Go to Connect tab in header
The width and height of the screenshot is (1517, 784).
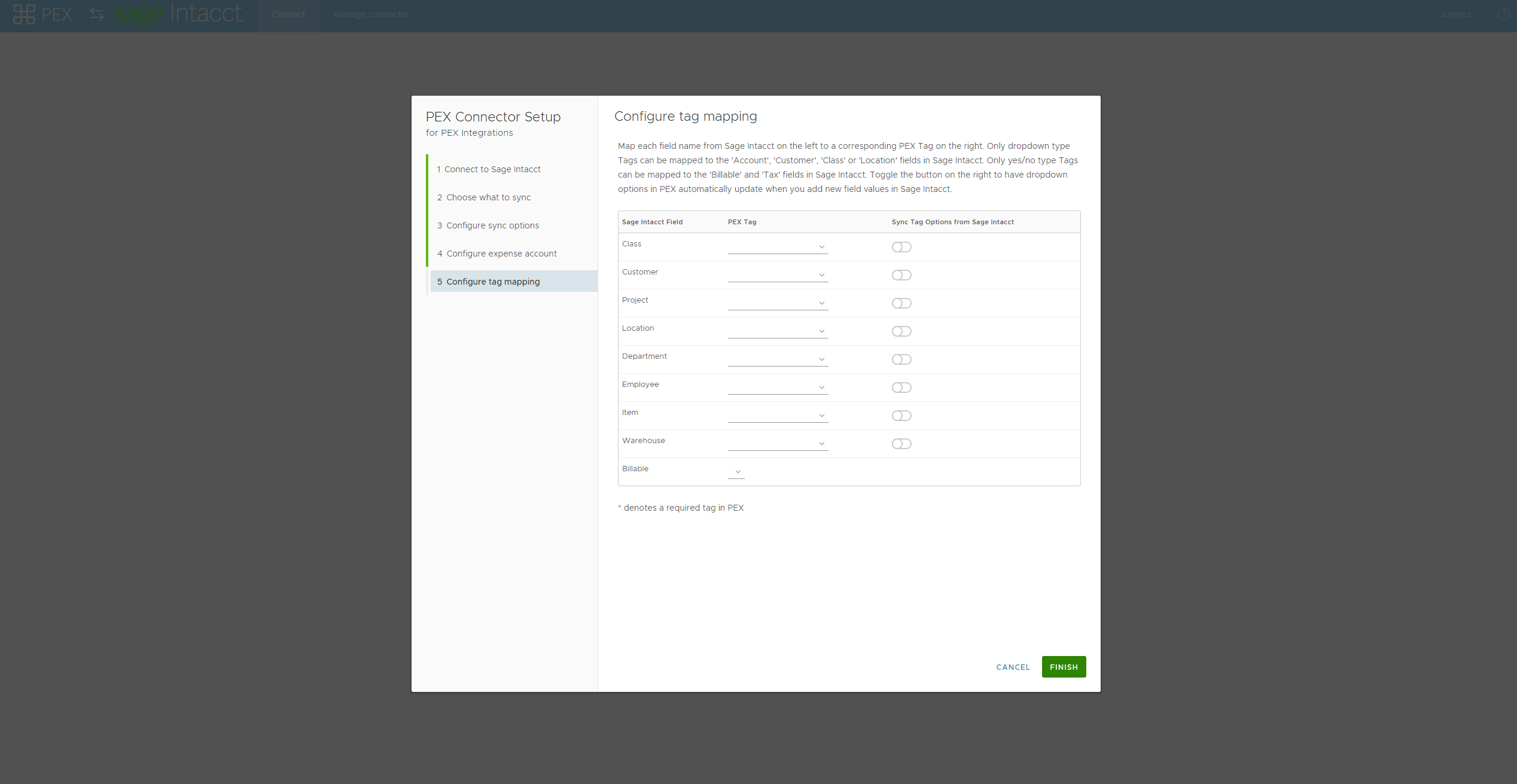[288, 14]
